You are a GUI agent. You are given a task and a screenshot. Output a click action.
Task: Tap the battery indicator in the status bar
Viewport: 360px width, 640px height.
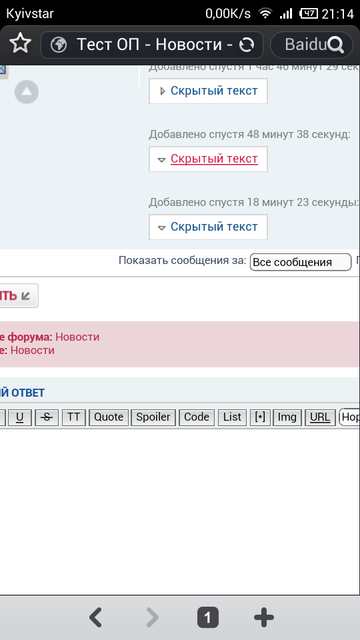[x=309, y=13]
